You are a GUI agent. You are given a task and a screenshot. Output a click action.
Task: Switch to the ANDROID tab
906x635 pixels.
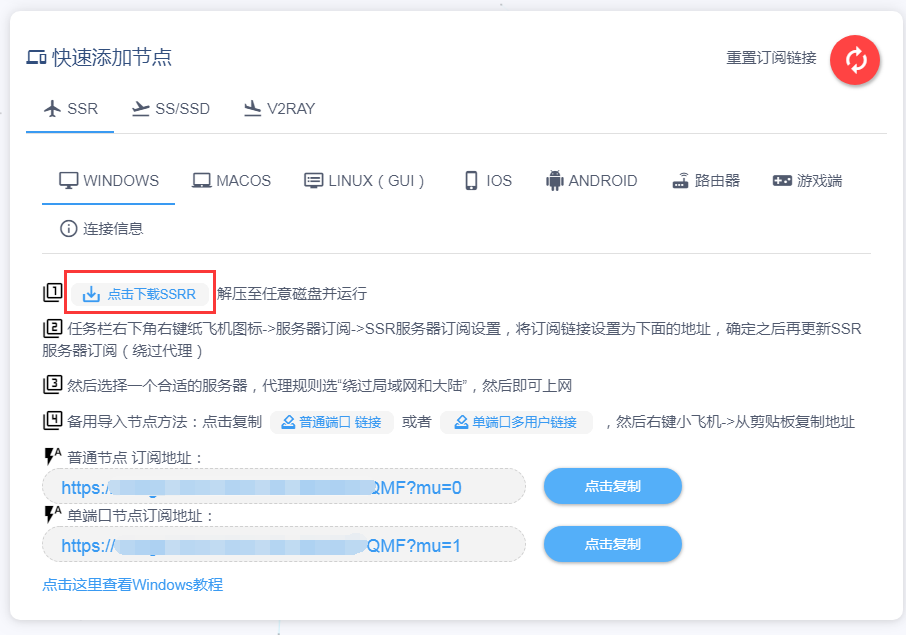pos(592,181)
